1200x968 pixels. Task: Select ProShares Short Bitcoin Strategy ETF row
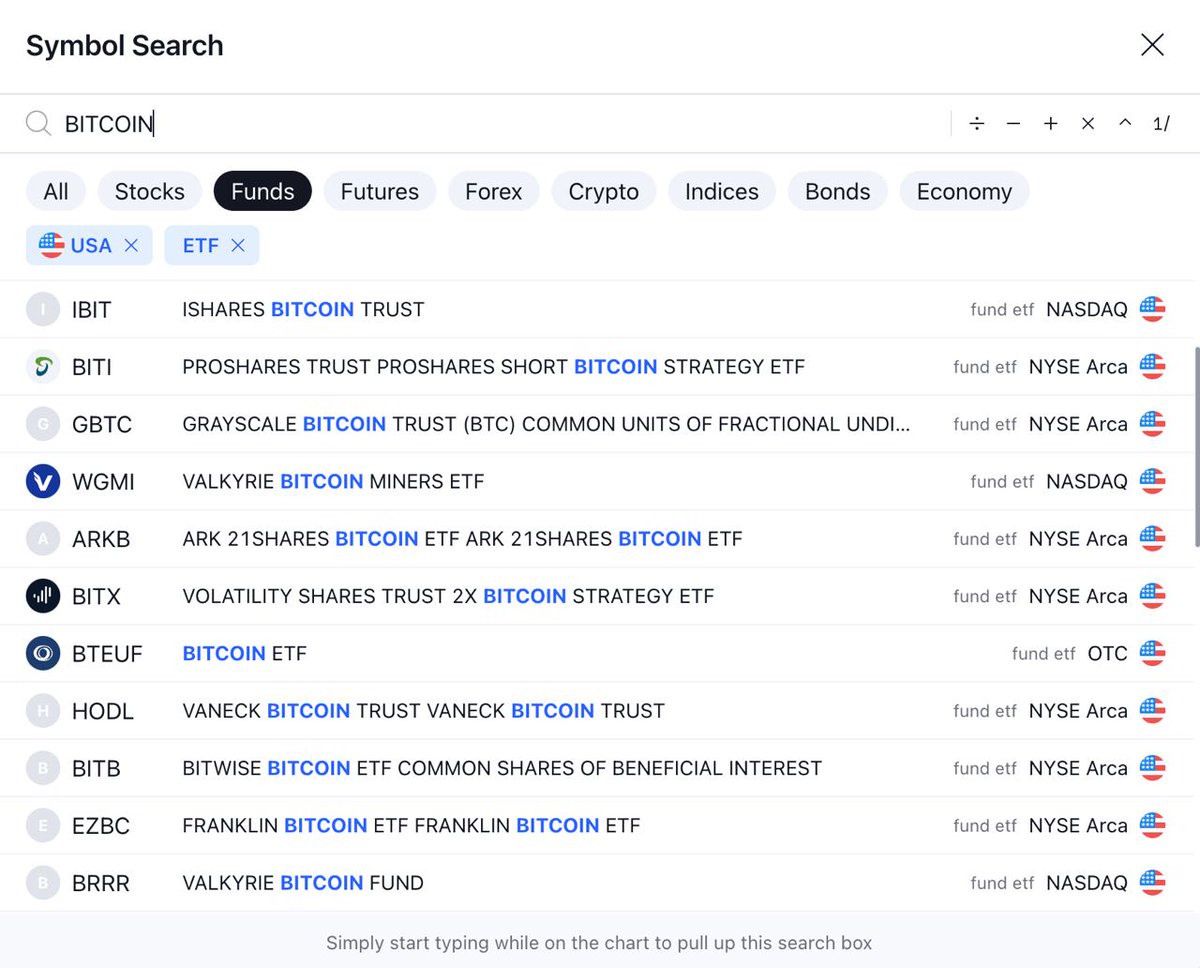tap(596, 367)
